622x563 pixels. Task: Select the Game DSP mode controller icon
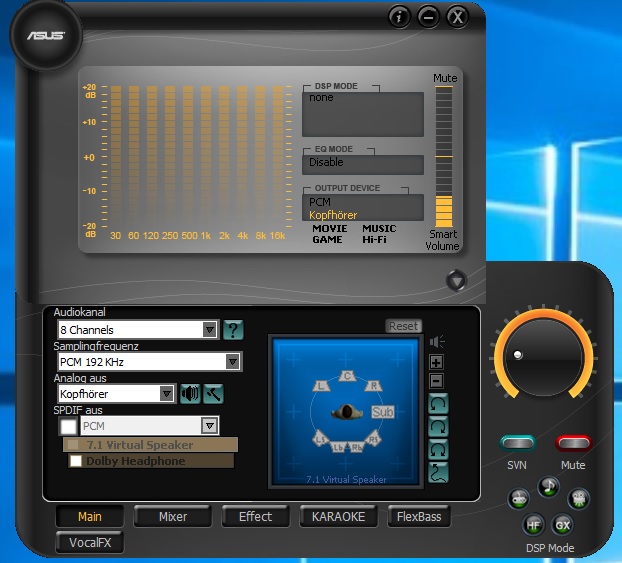[519, 498]
